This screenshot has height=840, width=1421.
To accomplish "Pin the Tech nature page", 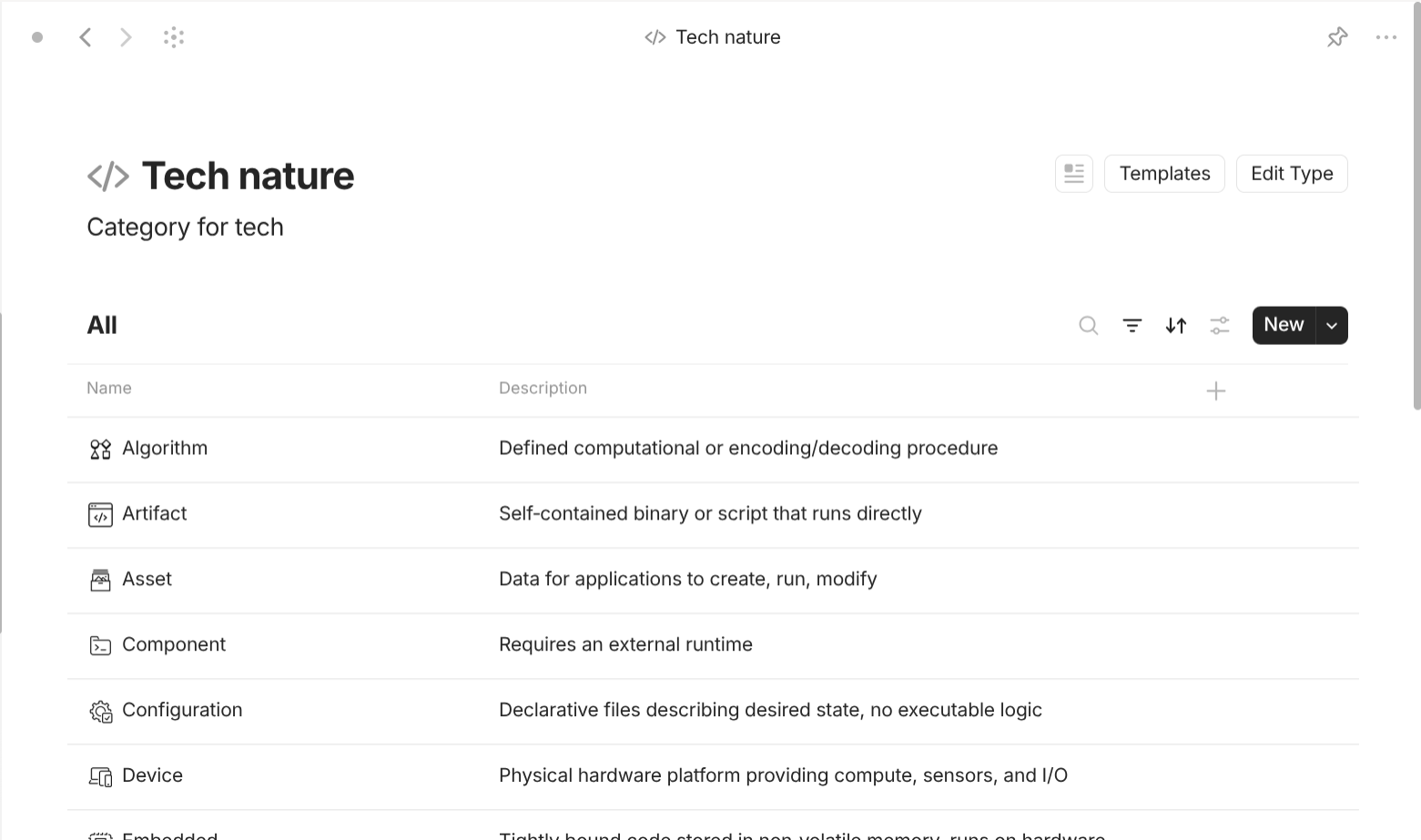I will click(1337, 36).
